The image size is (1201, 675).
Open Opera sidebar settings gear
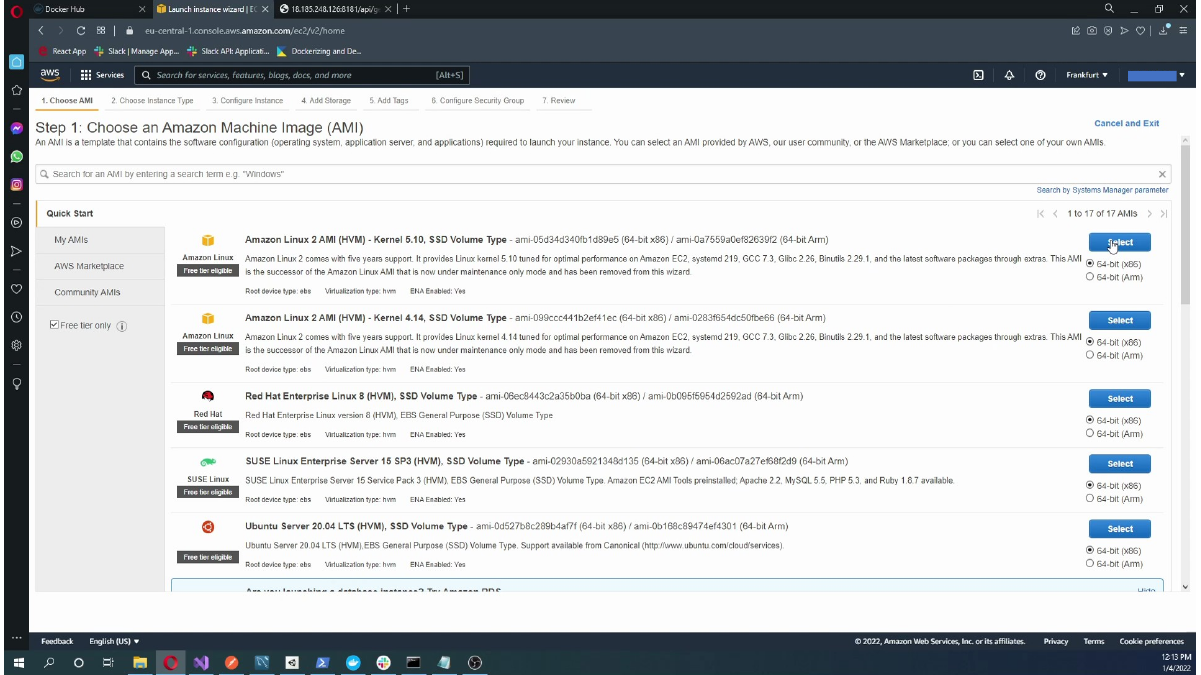(x=17, y=345)
